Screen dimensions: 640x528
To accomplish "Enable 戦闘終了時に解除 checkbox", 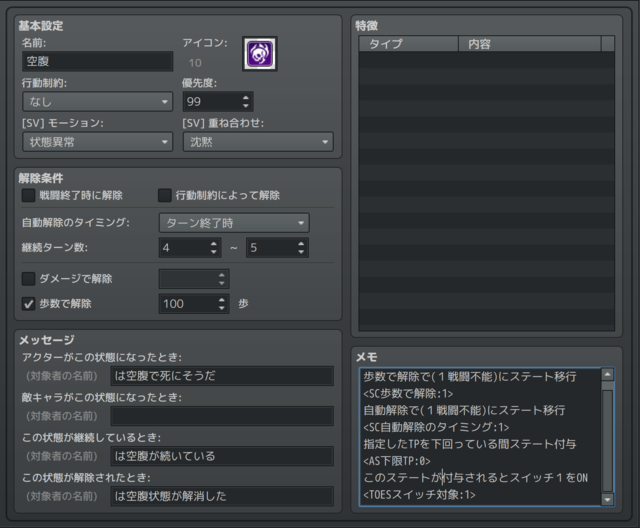I will tap(28, 195).
